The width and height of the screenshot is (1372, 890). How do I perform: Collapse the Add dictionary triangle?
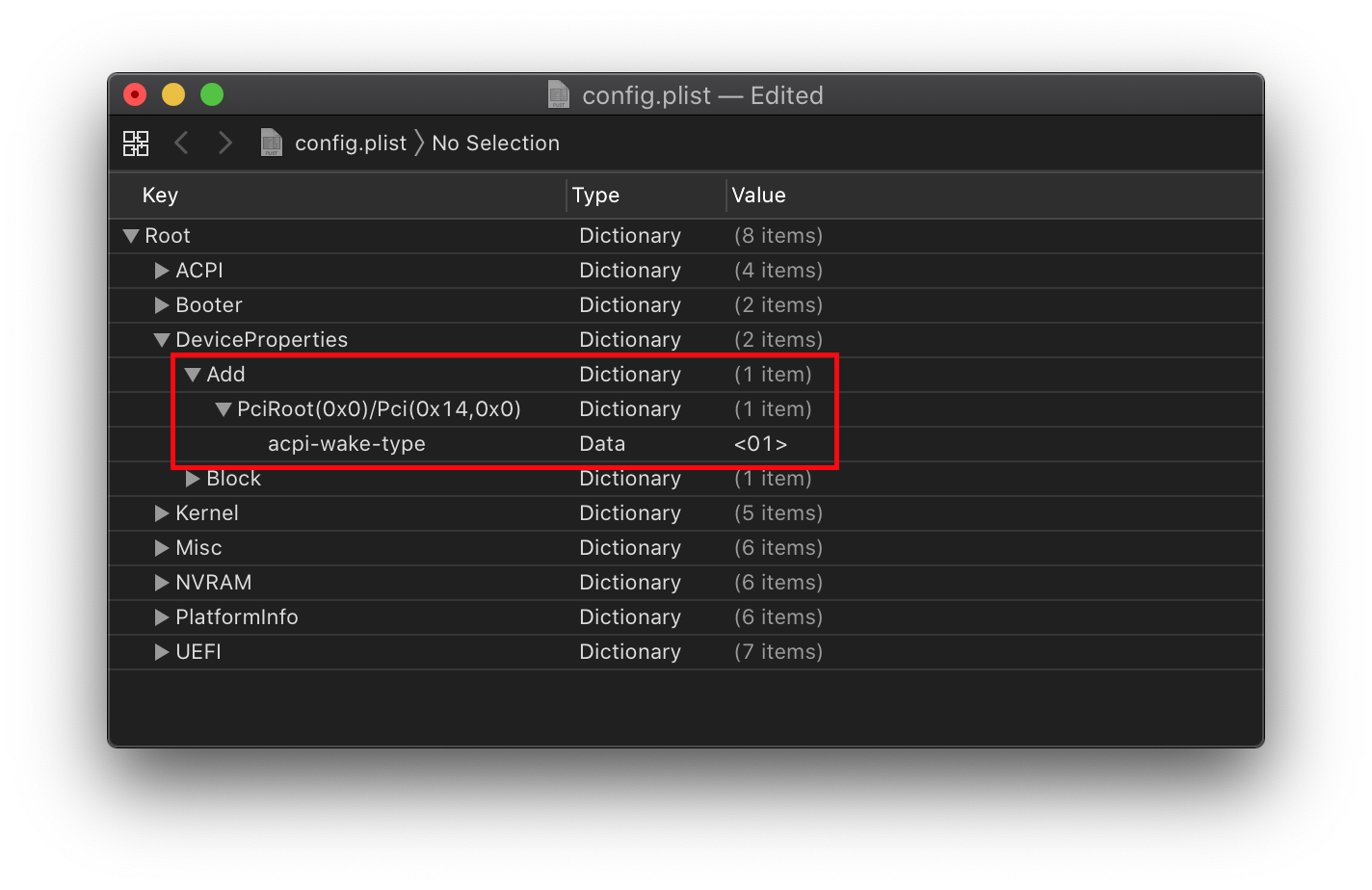pyautogui.click(x=193, y=375)
